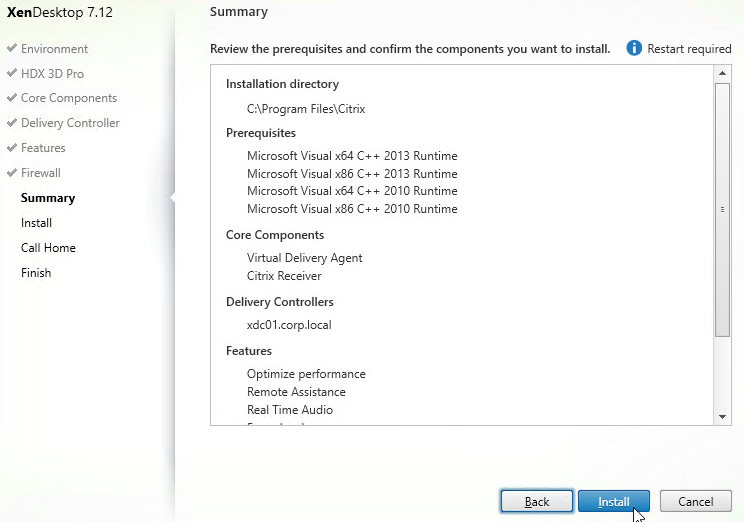Click the checkmark next to Core Components
The width and height of the screenshot is (744, 522).
[x=12, y=97]
